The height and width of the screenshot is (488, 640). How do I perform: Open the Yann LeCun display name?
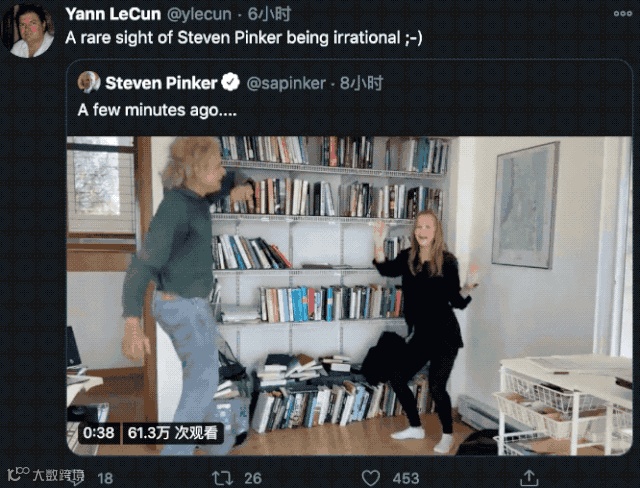pos(113,14)
